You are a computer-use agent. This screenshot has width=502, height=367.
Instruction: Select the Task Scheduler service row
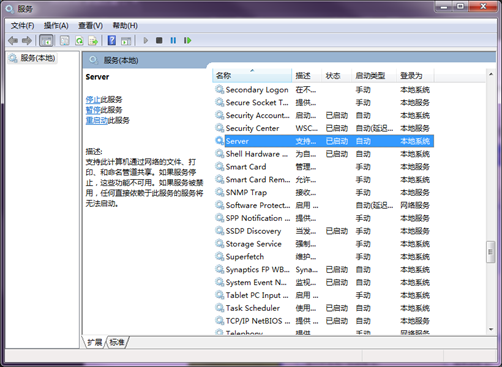(323, 308)
